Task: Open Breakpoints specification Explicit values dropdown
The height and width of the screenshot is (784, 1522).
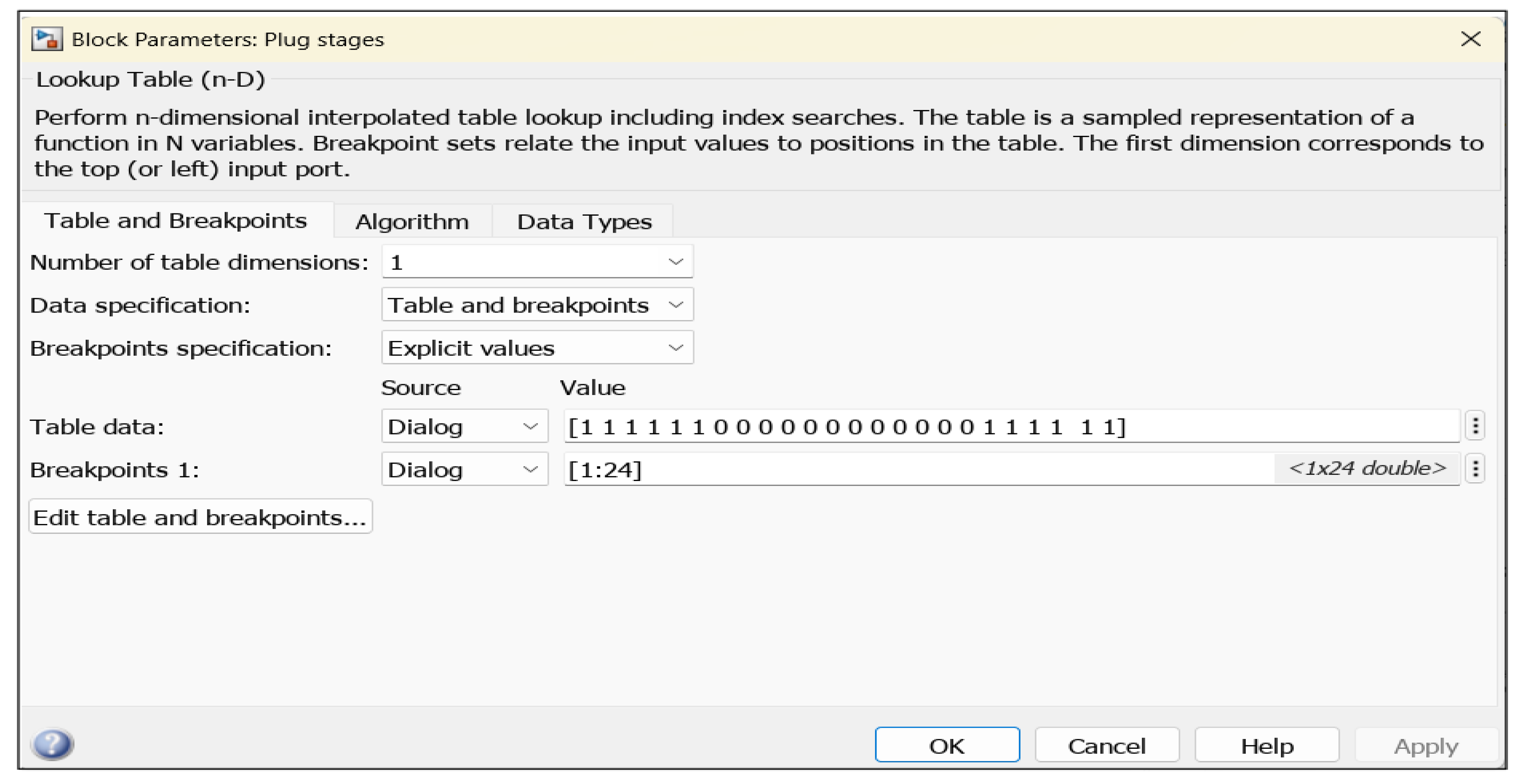Action: 536,348
